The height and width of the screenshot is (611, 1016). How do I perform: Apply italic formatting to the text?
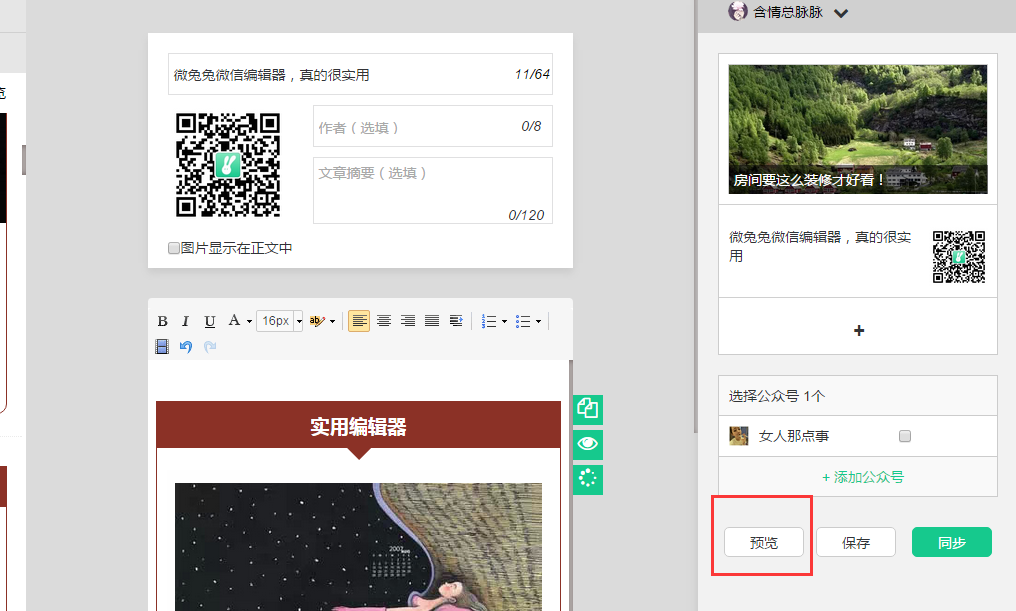click(185, 321)
